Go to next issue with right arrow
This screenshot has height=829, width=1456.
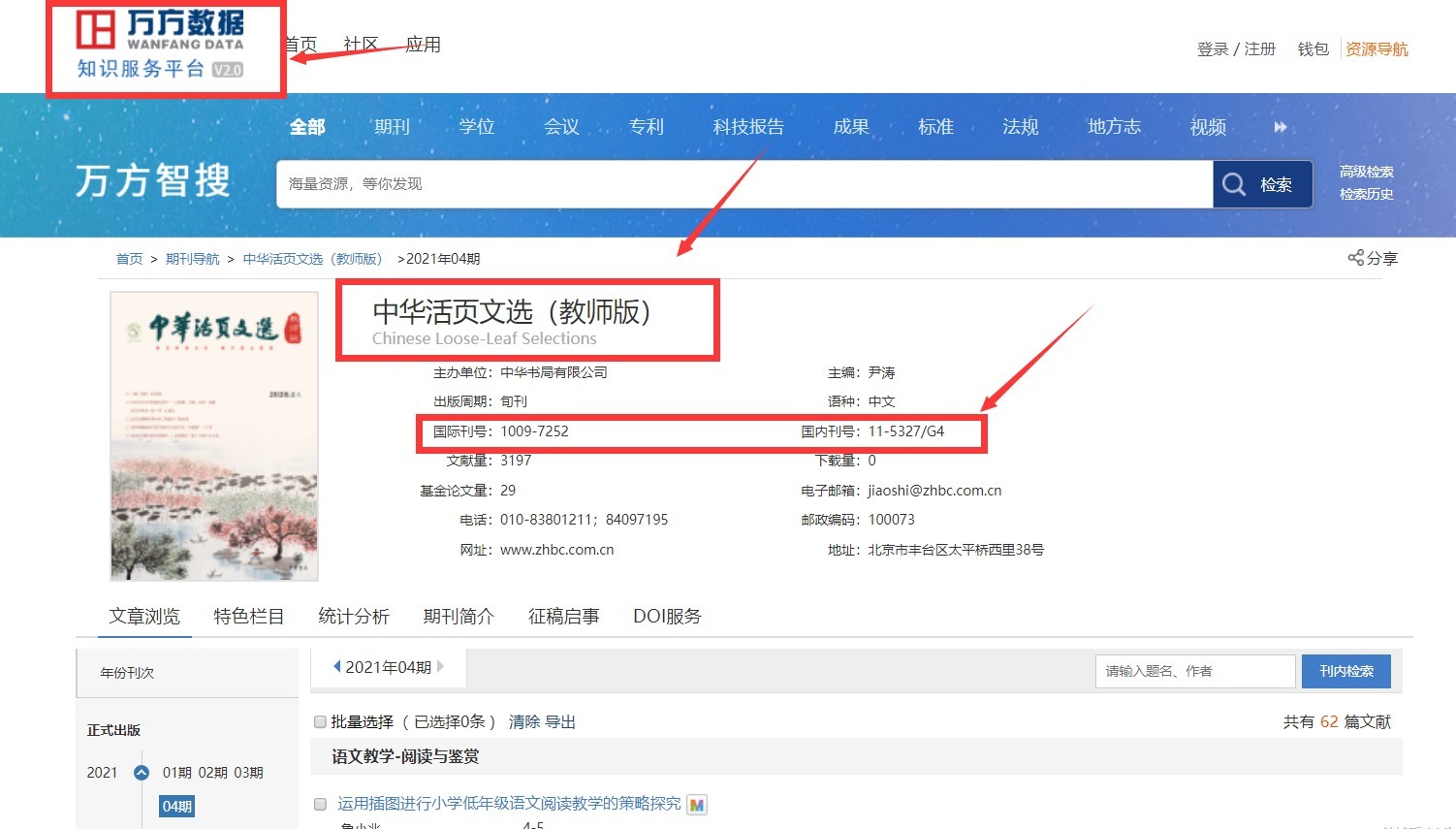[441, 667]
